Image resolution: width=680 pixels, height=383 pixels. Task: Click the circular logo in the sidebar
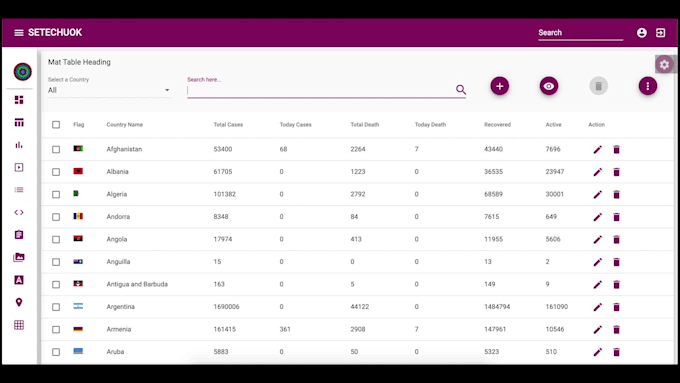pos(23,72)
